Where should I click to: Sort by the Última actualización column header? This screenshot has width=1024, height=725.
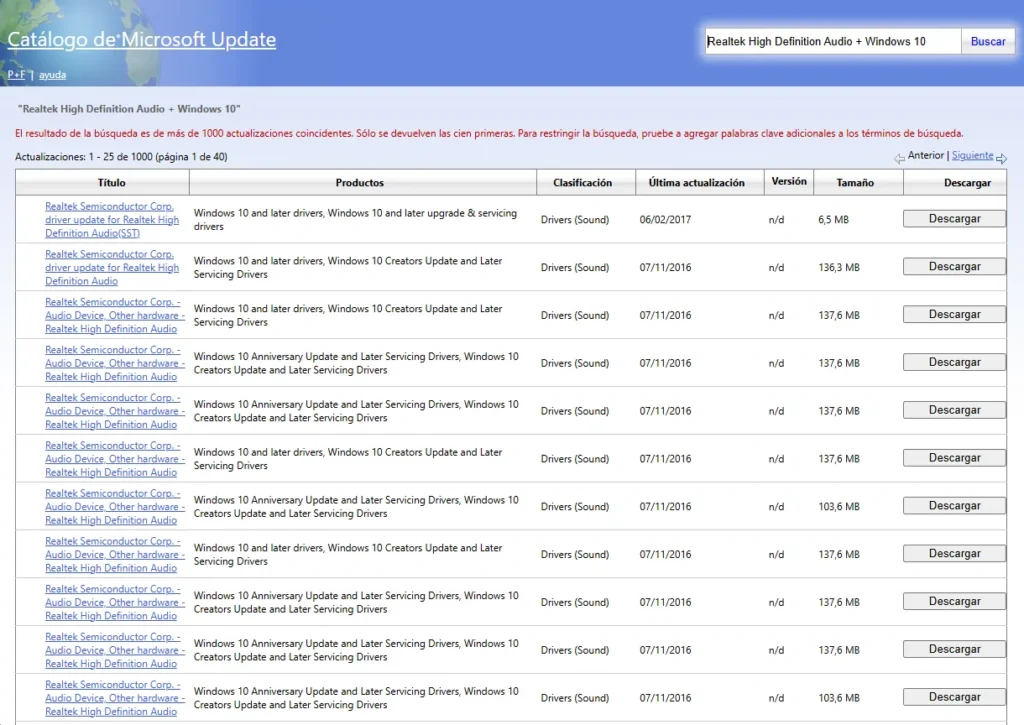point(696,183)
